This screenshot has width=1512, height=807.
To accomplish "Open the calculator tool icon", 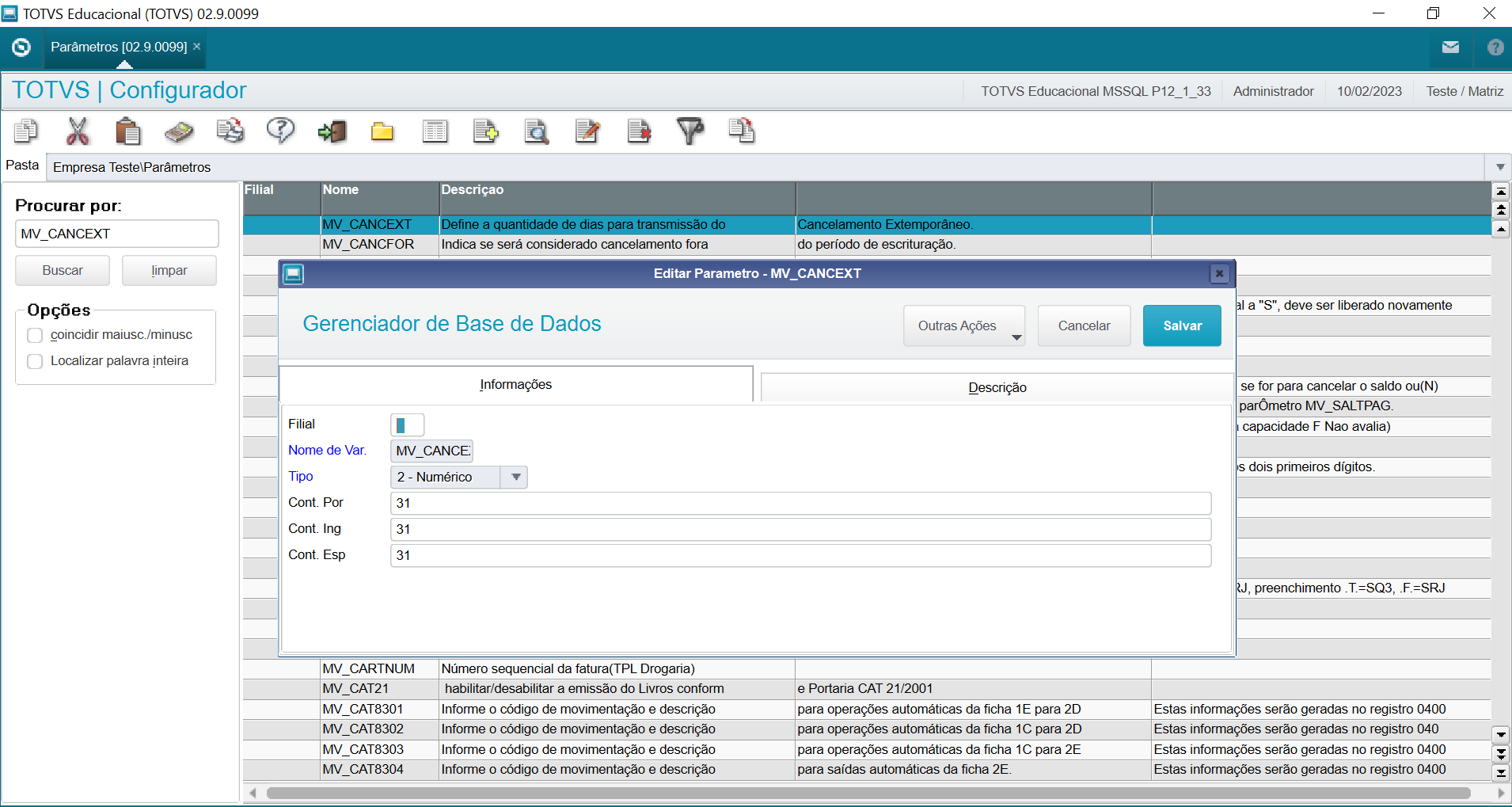I will tap(179, 131).
